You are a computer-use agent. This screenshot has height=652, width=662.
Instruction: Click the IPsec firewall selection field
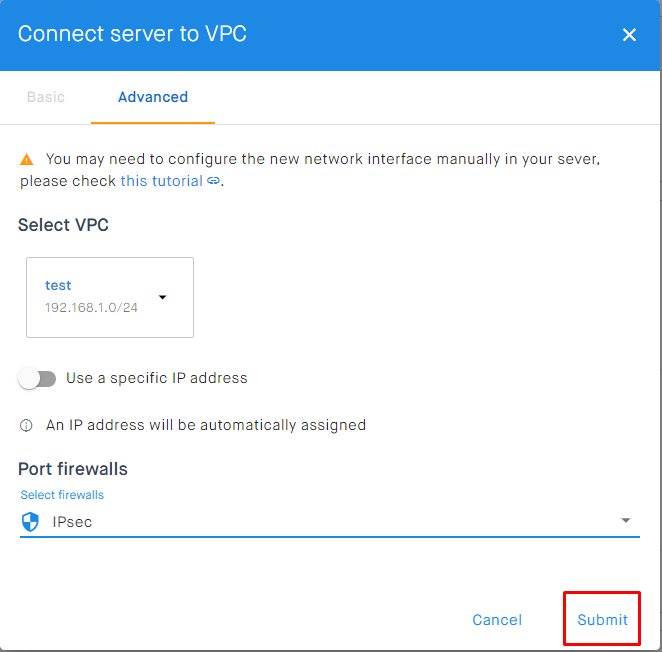coord(320,521)
